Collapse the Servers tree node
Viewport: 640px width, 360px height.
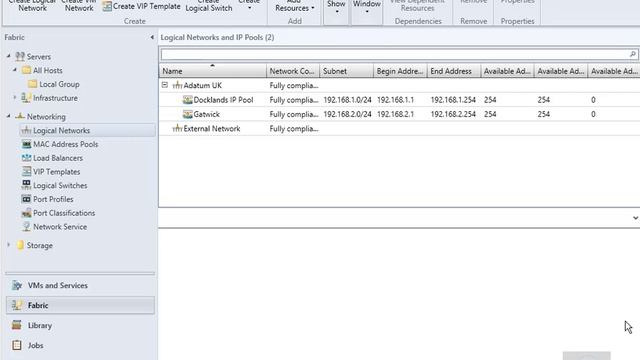[x=9, y=56]
